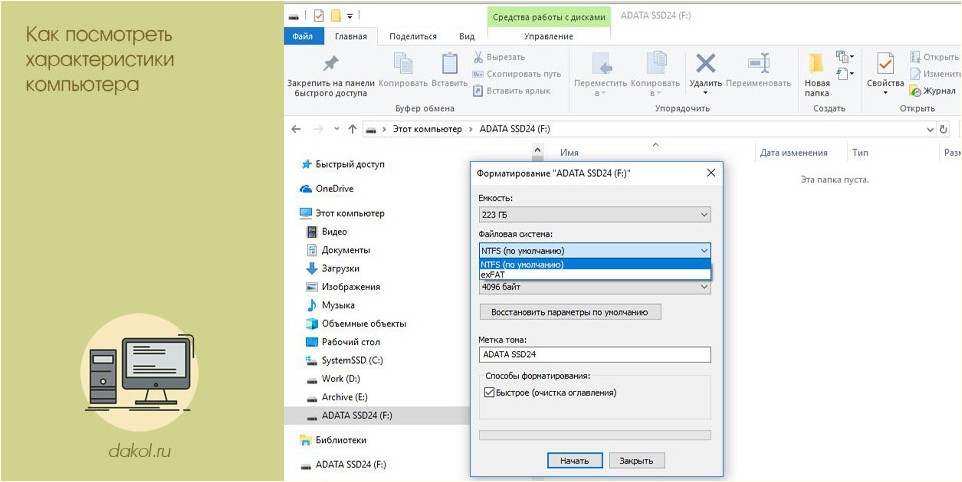The width and height of the screenshot is (962, 482).
Task: Click Этот компьютер in address path
Action: point(427,129)
